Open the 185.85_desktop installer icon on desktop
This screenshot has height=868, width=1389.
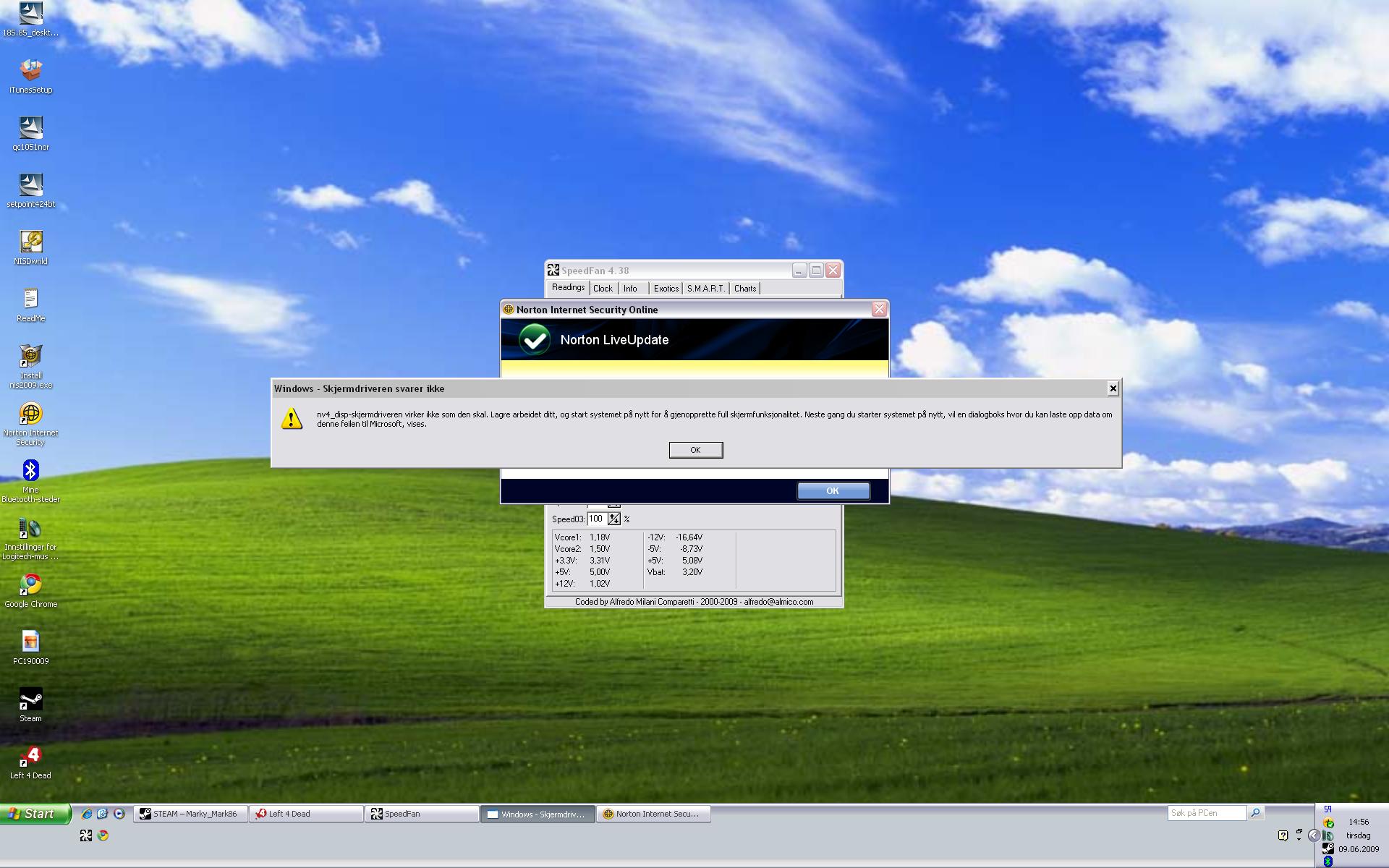click(30, 20)
